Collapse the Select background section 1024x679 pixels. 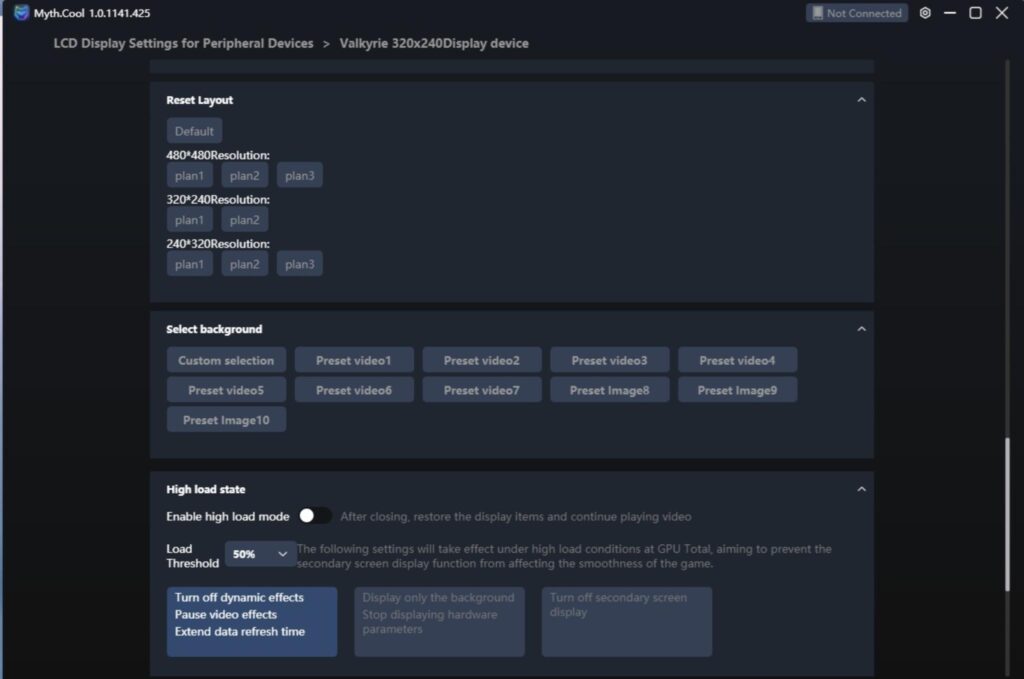point(861,329)
